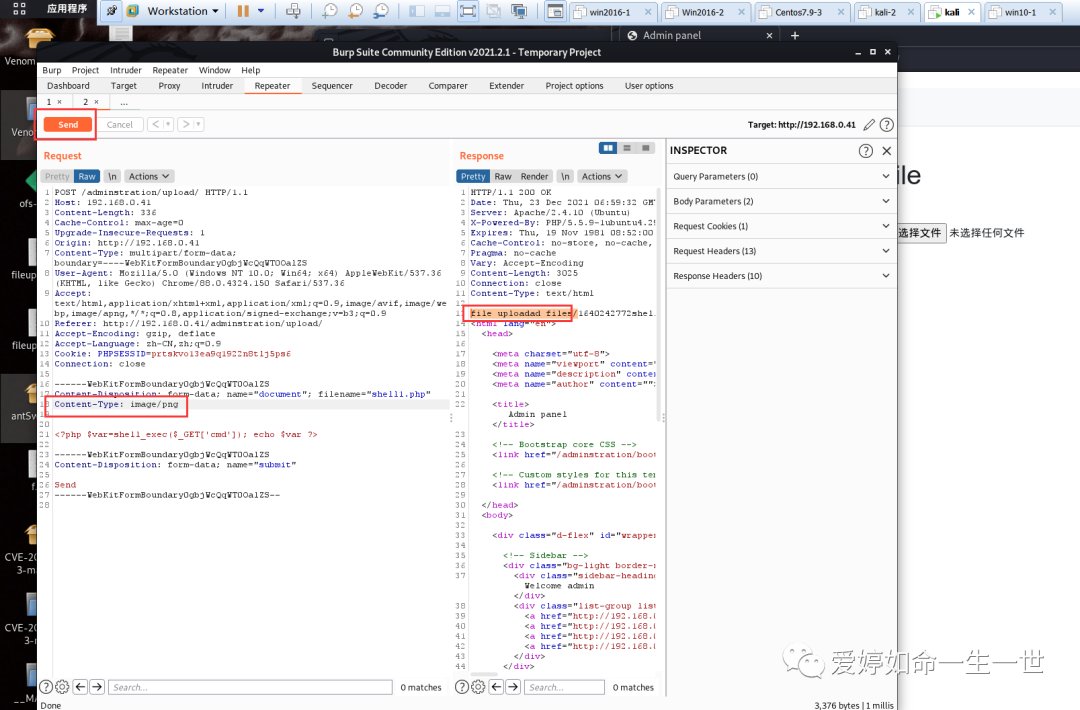1080x710 pixels.
Task: Click the orange Send button in Repeater
Action: coord(68,125)
